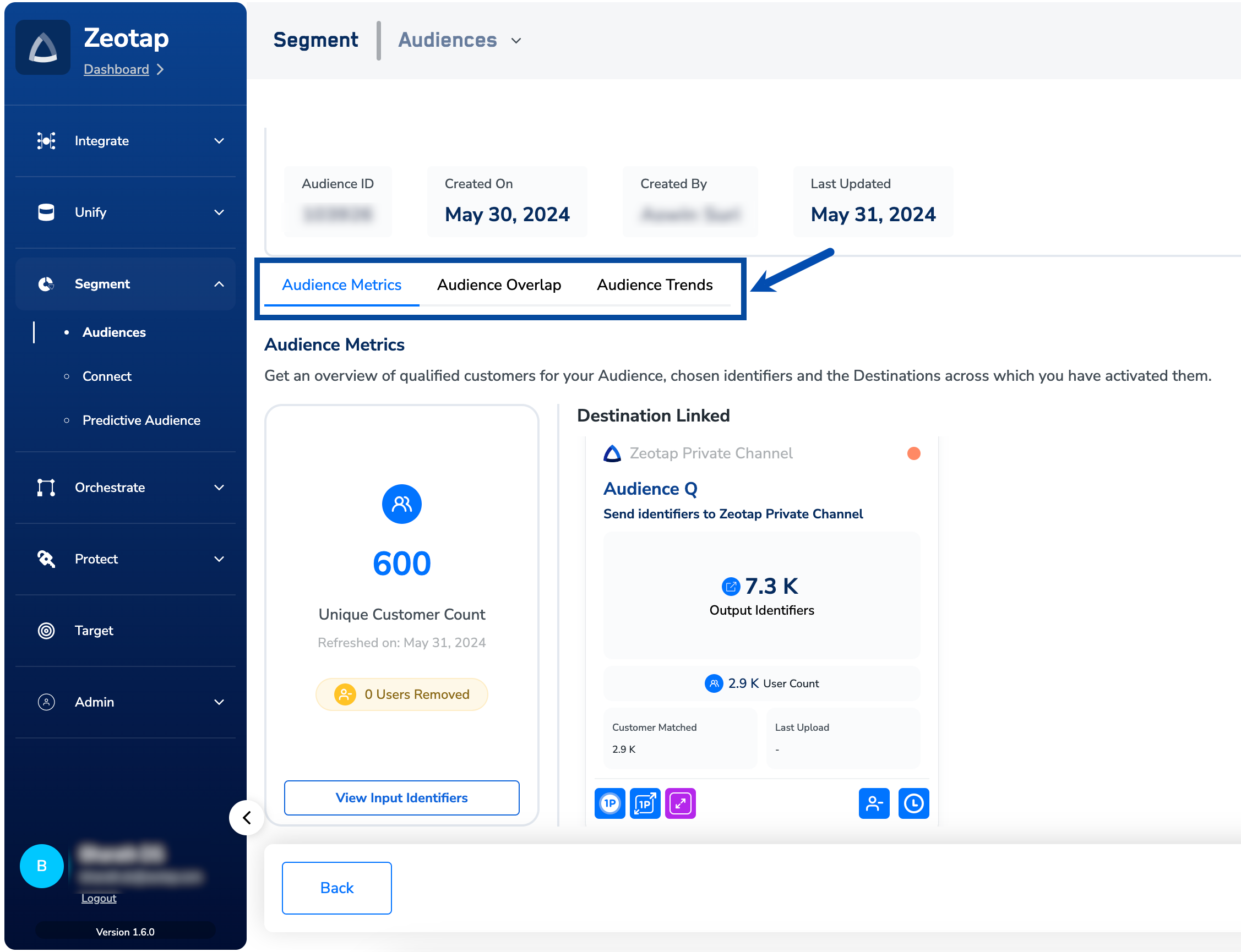Click the blue user avatar B
This screenshot has width=1241, height=952.
41,865
